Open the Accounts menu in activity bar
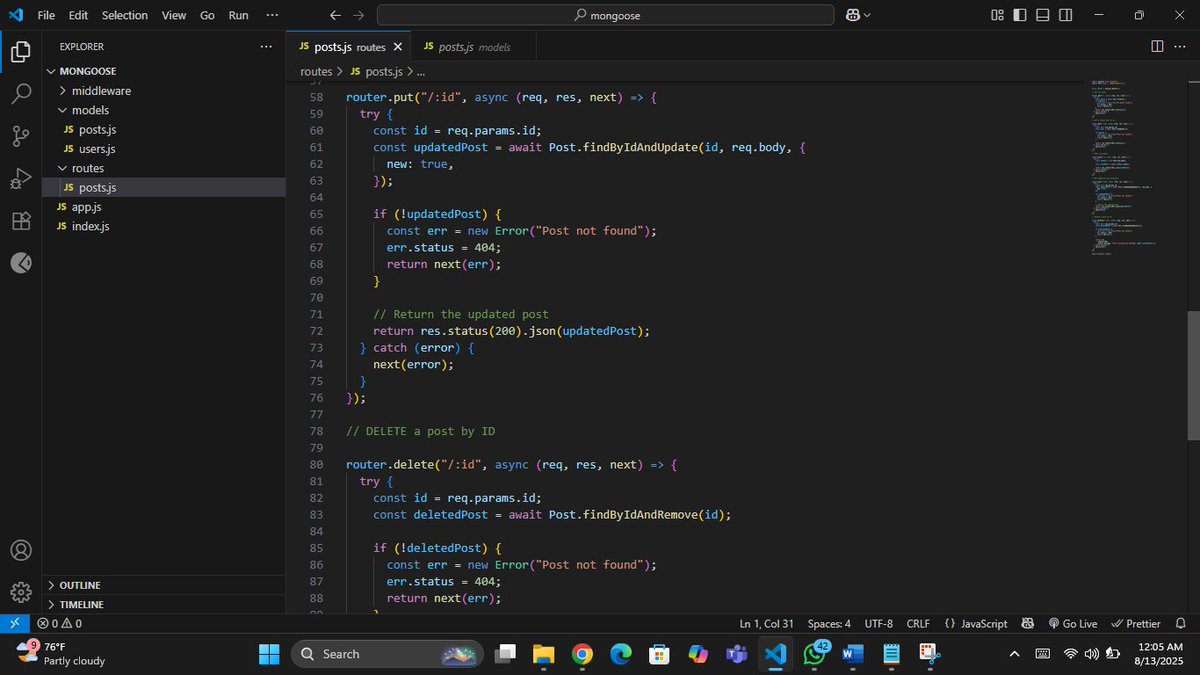Viewport: 1200px width, 675px height. pyautogui.click(x=21, y=550)
